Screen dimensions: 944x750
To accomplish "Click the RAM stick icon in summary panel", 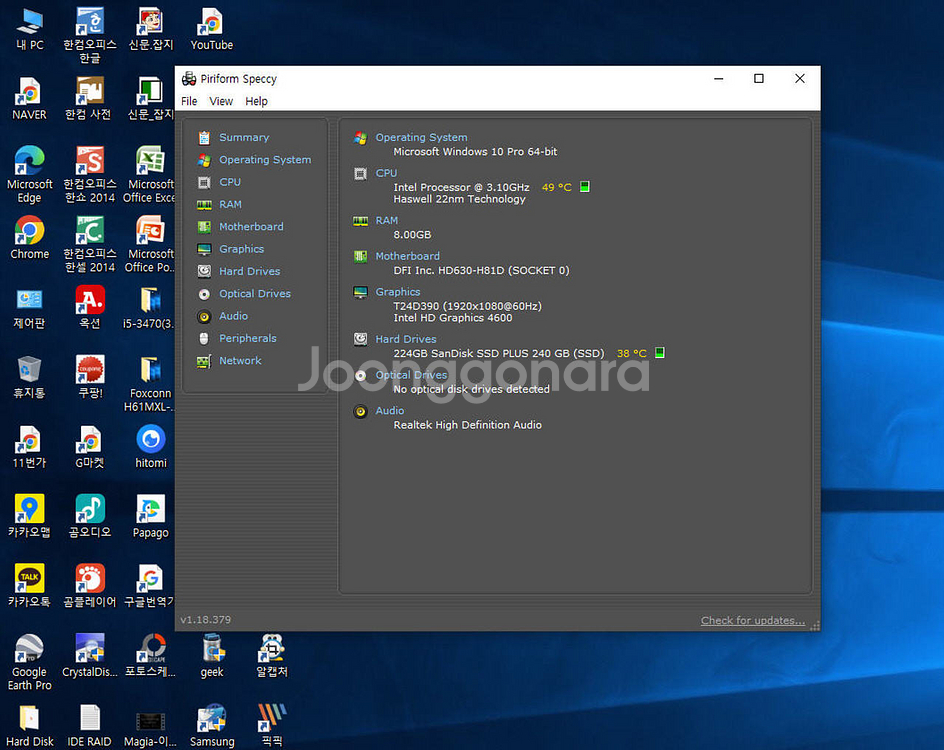I will (x=361, y=221).
